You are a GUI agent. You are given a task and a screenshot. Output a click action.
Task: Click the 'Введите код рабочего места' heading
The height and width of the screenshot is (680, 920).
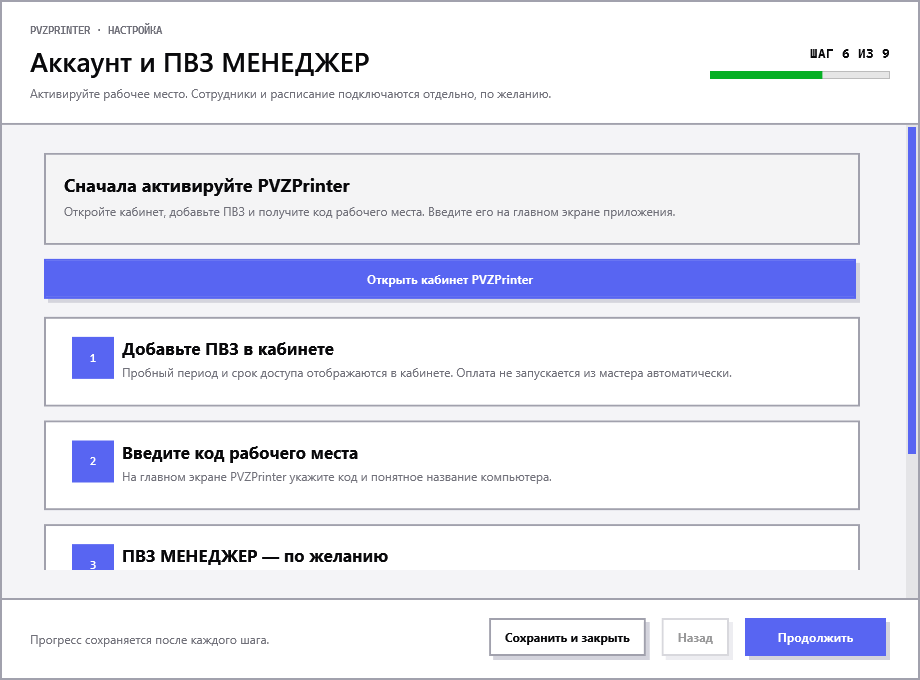pyautogui.click(x=240, y=453)
